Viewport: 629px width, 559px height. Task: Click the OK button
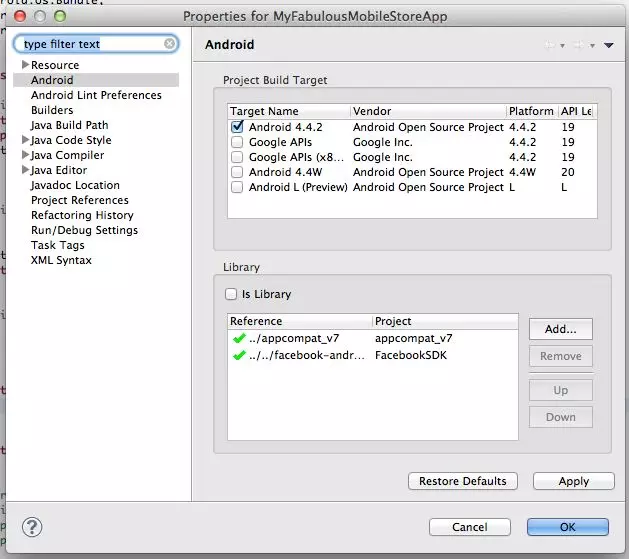pos(567,527)
